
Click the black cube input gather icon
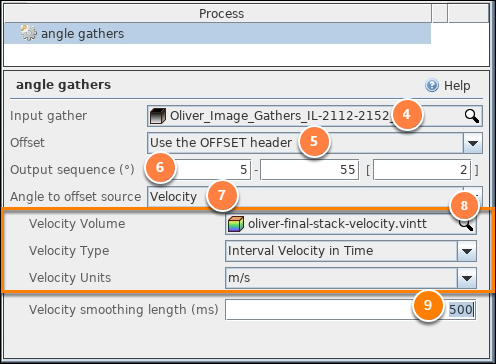158,116
